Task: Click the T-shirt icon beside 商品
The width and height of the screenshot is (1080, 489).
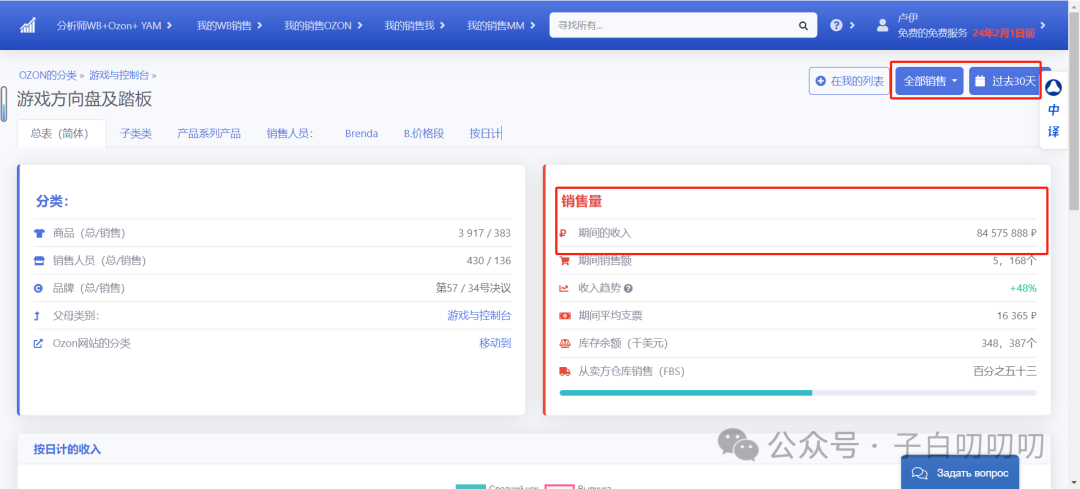Action: (x=39, y=233)
